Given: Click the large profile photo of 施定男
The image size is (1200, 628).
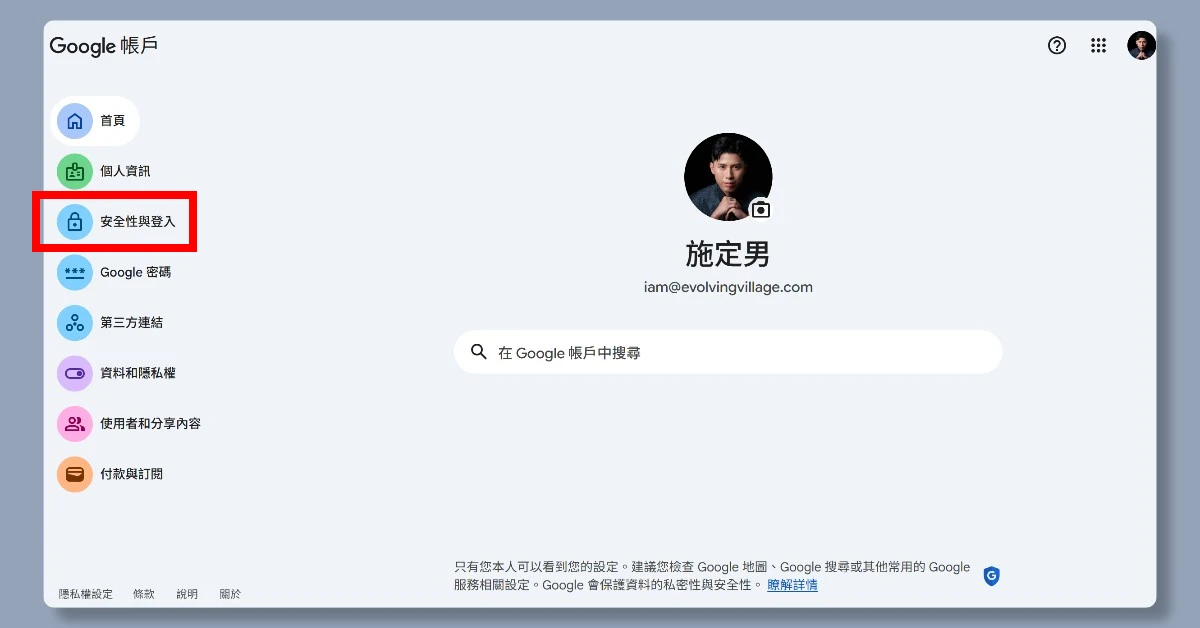Looking at the screenshot, I should (x=728, y=177).
